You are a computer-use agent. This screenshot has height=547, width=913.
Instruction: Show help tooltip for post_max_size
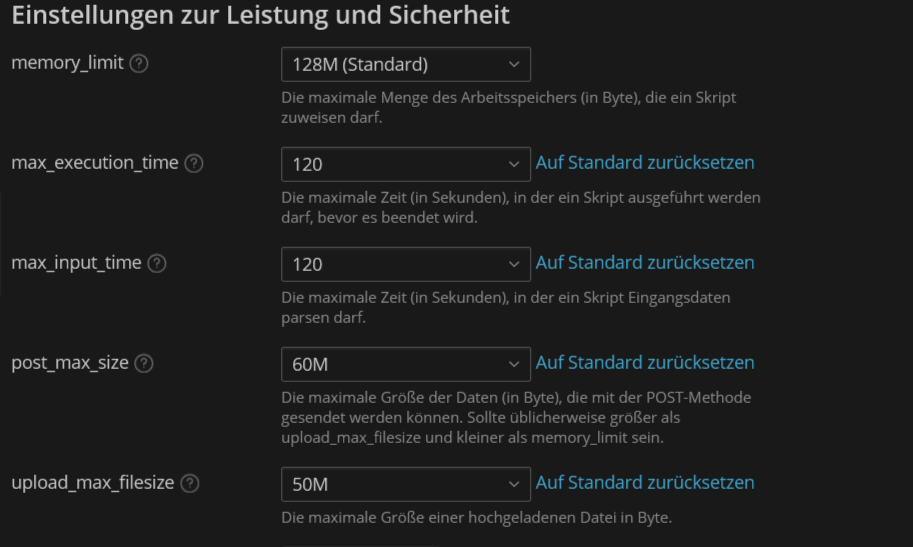click(144, 363)
